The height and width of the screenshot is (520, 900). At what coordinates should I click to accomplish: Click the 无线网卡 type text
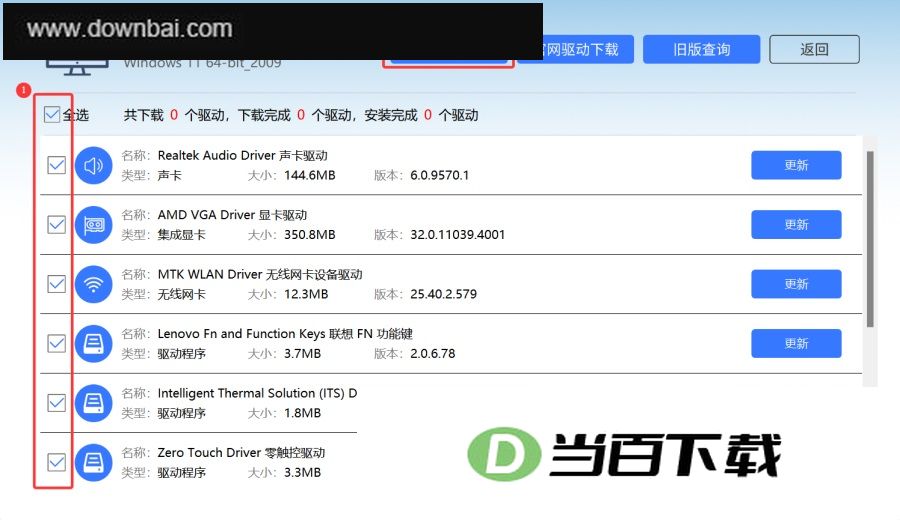tap(181, 294)
